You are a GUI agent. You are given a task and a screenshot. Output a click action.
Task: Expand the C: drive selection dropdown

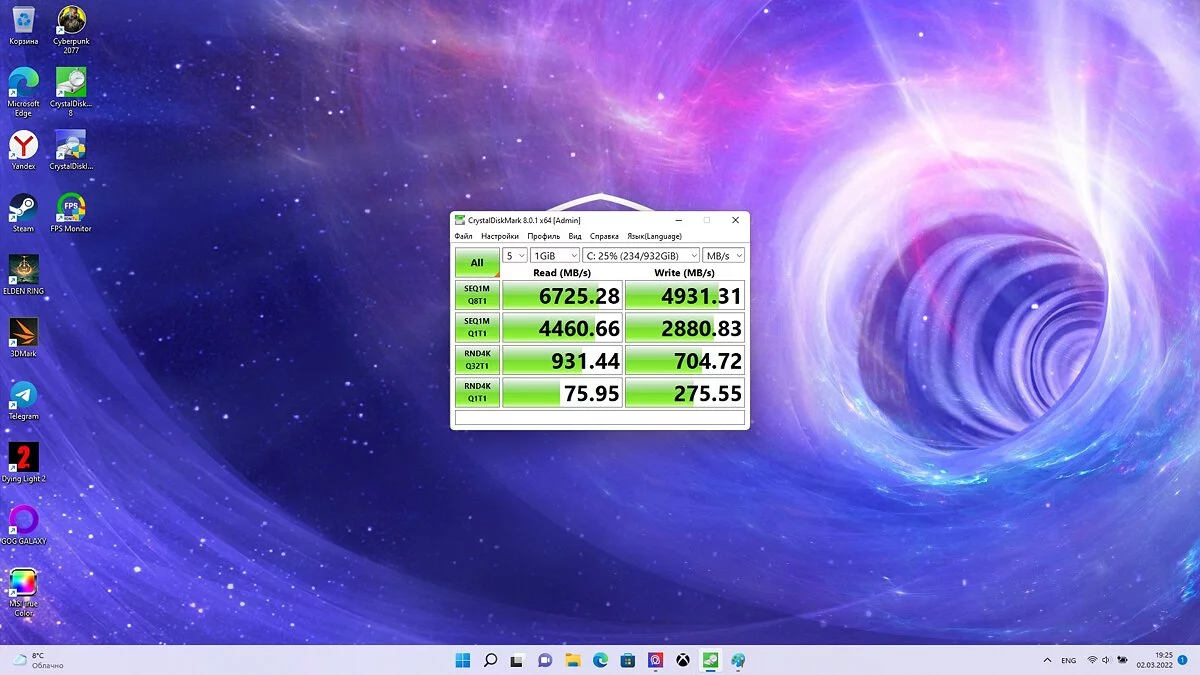coord(640,255)
